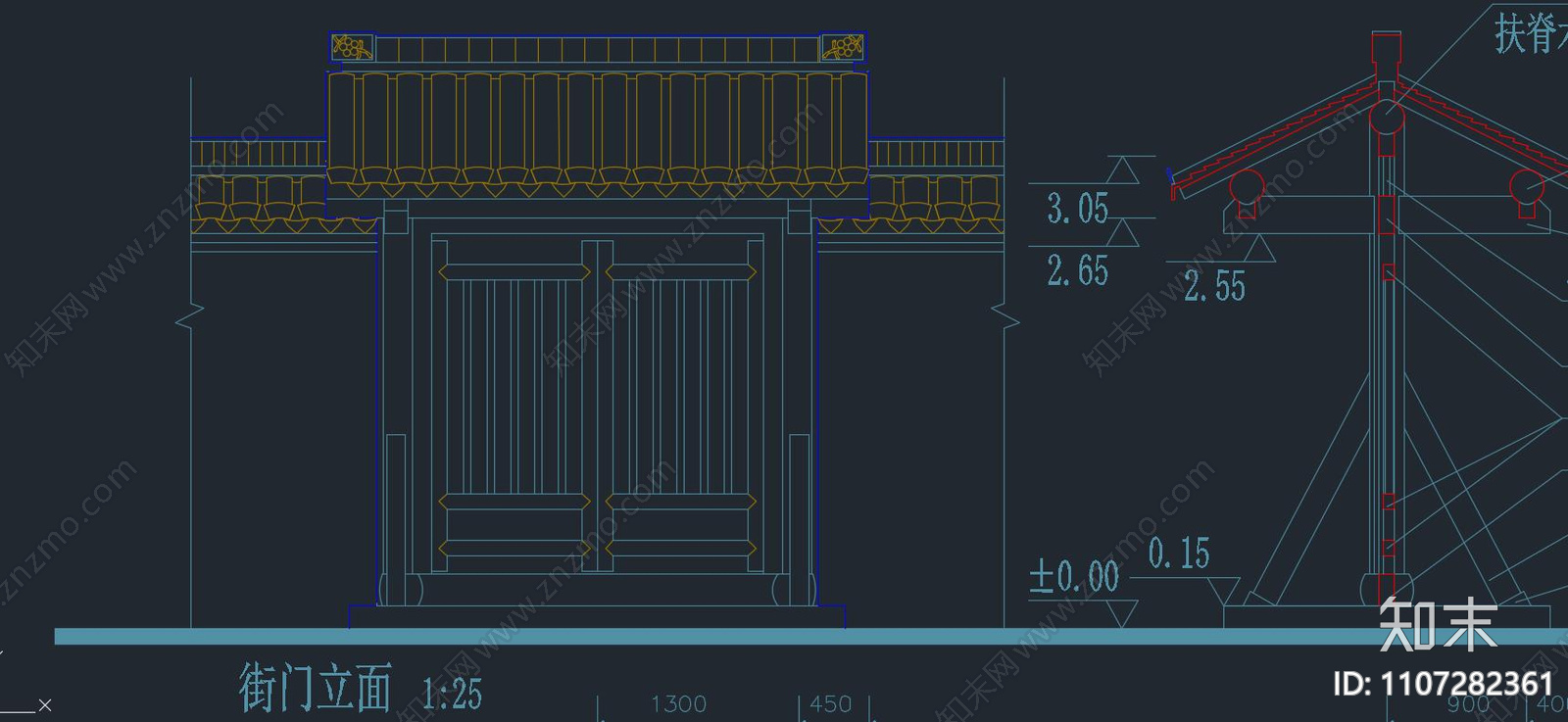Click the 3.05 elevation triangle marker
This screenshot has width=1568, height=722.
(1123, 170)
